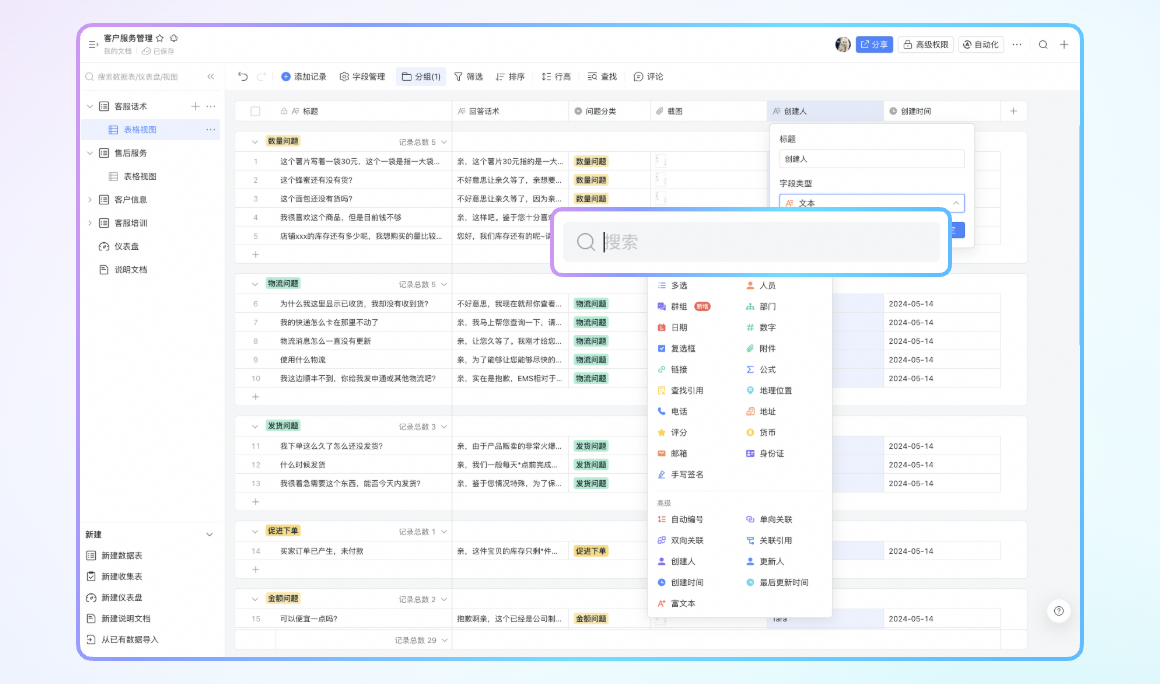Image resolution: width=1160 pixels, height=684 pixels.
Task: Collapse the 售后服务 tree node
Action: tap(90, 153)
